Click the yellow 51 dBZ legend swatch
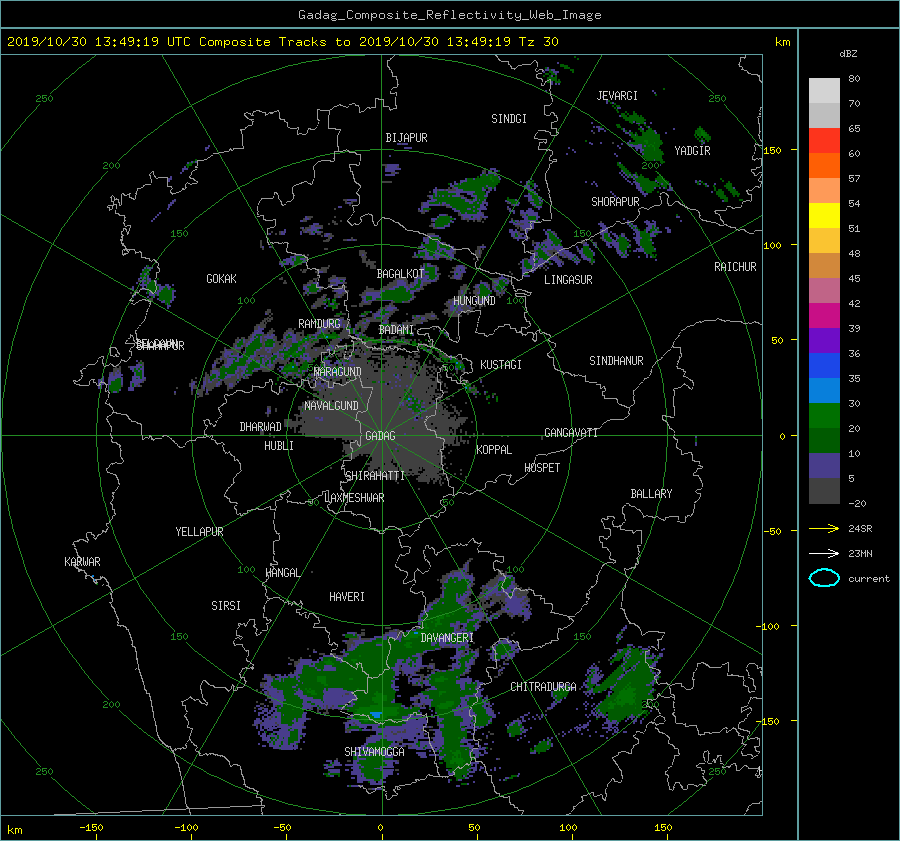900x841 pixels. tap(824, 216)
